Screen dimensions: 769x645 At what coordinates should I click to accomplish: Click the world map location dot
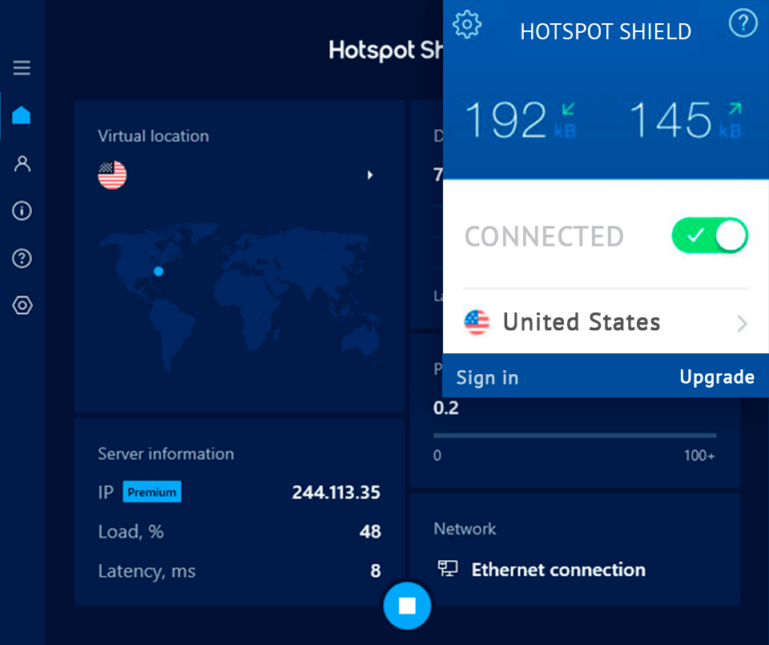[x=158, y=271]
